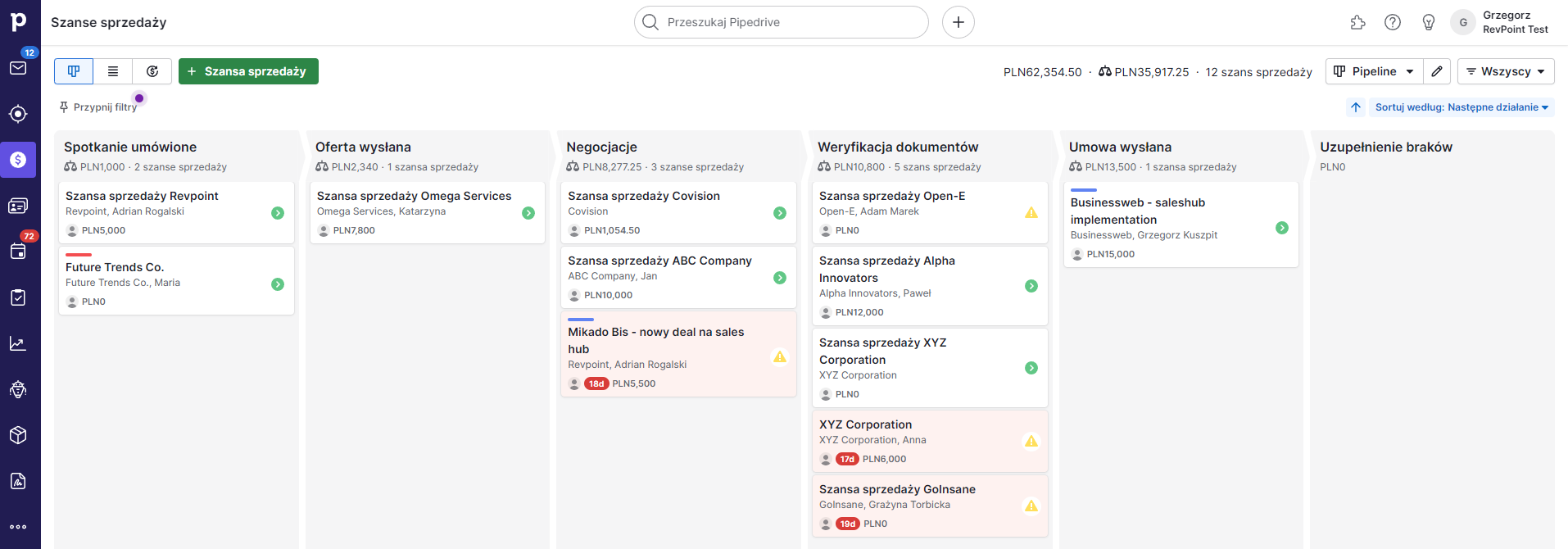The width and height of the screenshot is (1568, 549).
Task: Open the Campaigns bulb-head icon in sidebar
Action: tap(18, 389)
